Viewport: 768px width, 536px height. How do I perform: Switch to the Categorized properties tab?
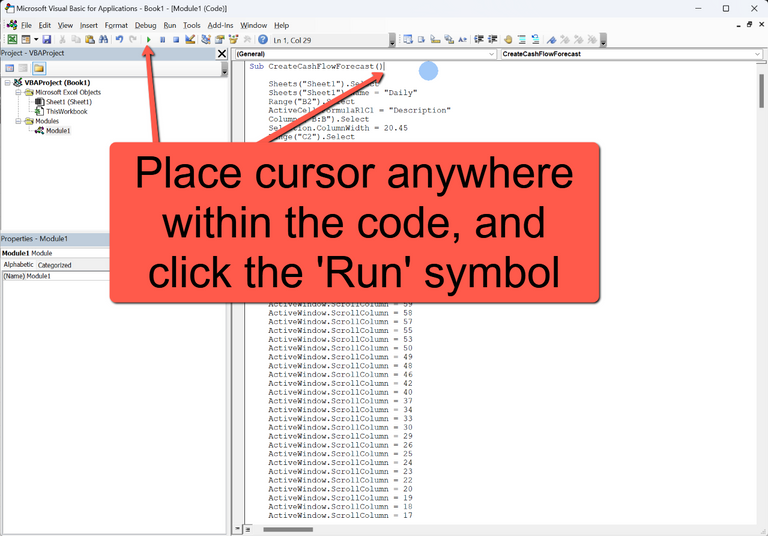[54, 265]
